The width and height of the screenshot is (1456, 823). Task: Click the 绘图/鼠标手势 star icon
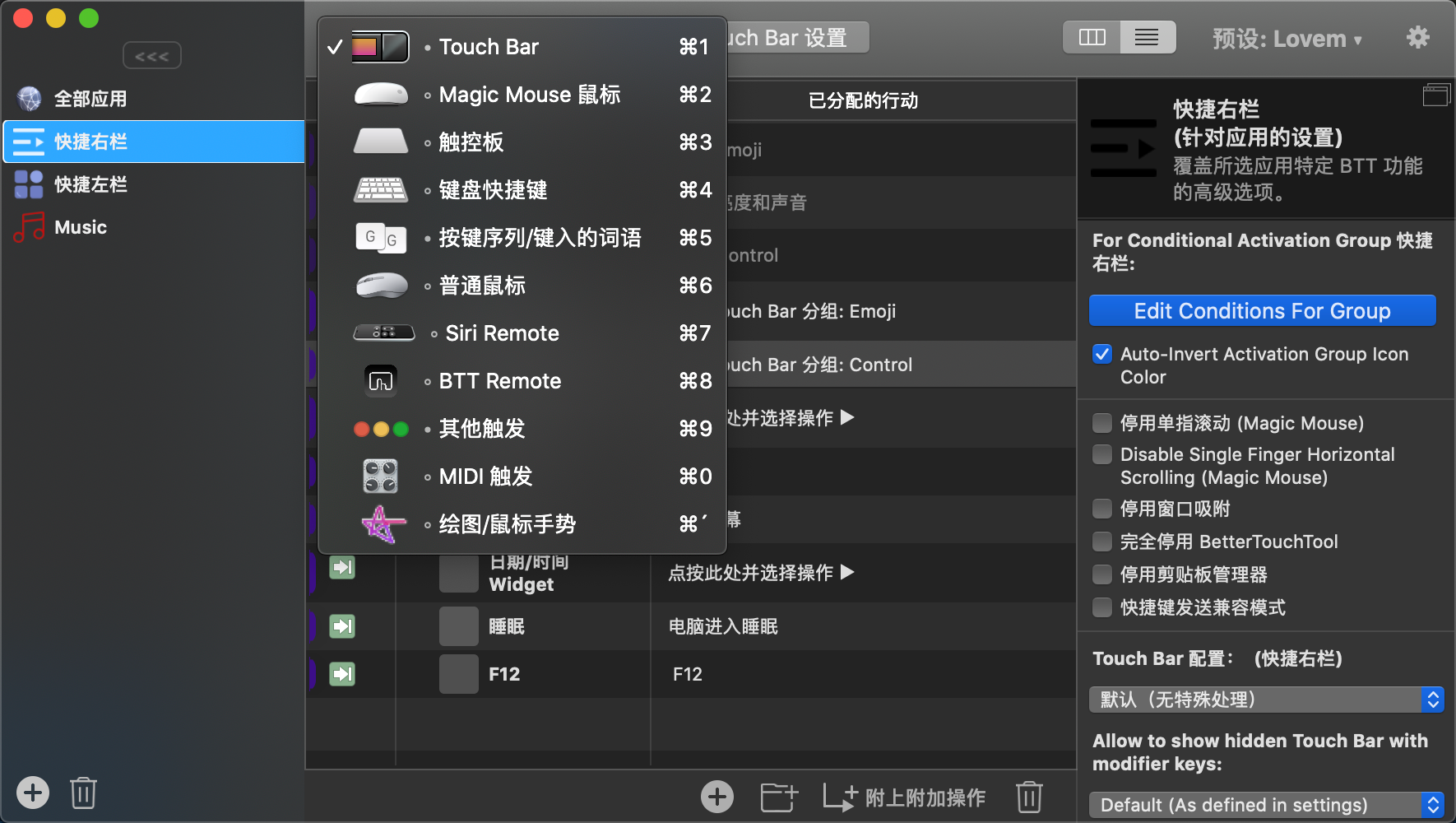click(x=383, y=524)
